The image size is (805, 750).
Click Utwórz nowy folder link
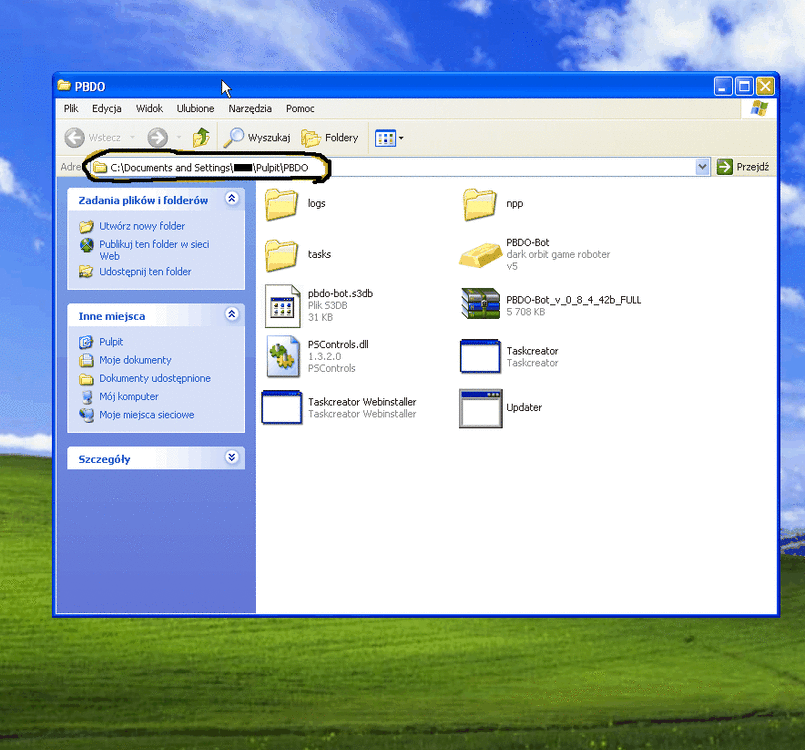142,226
